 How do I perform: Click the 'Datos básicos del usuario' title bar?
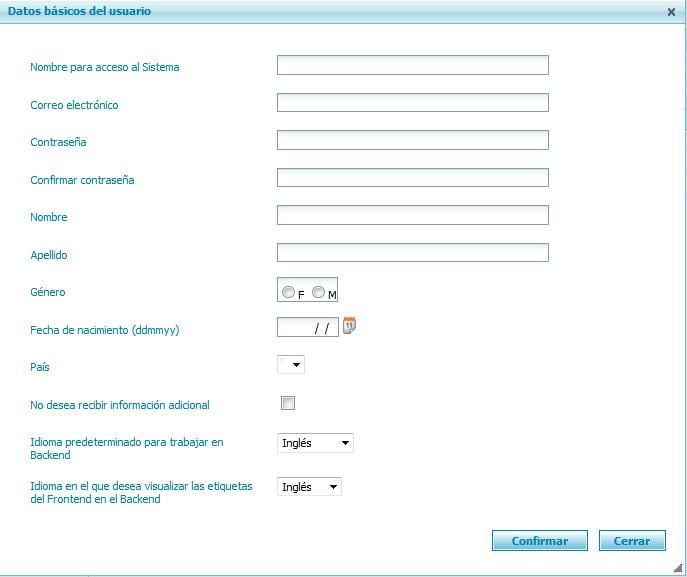(x=300, y=11)
